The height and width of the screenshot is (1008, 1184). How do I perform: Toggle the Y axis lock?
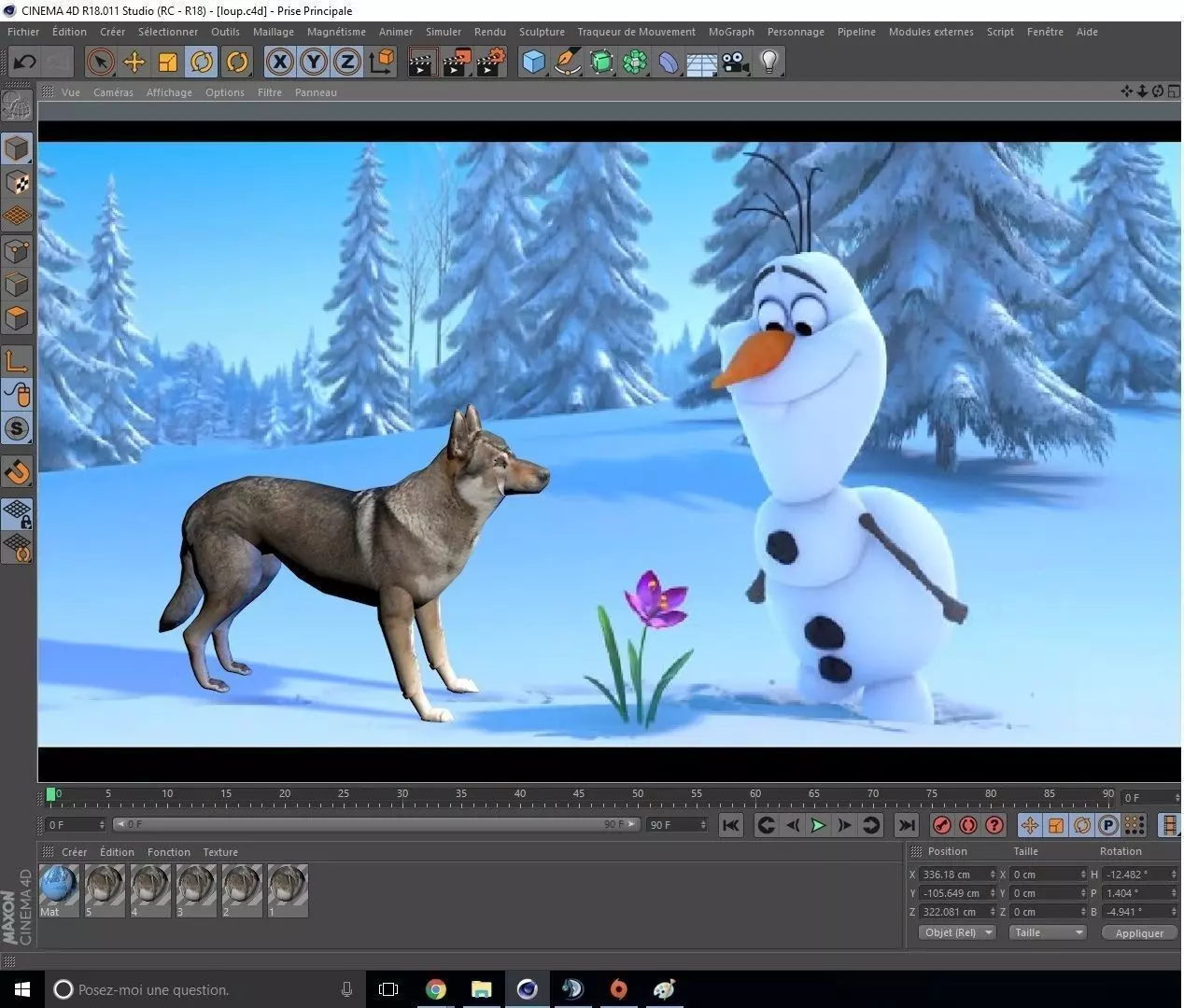point(314,63)
